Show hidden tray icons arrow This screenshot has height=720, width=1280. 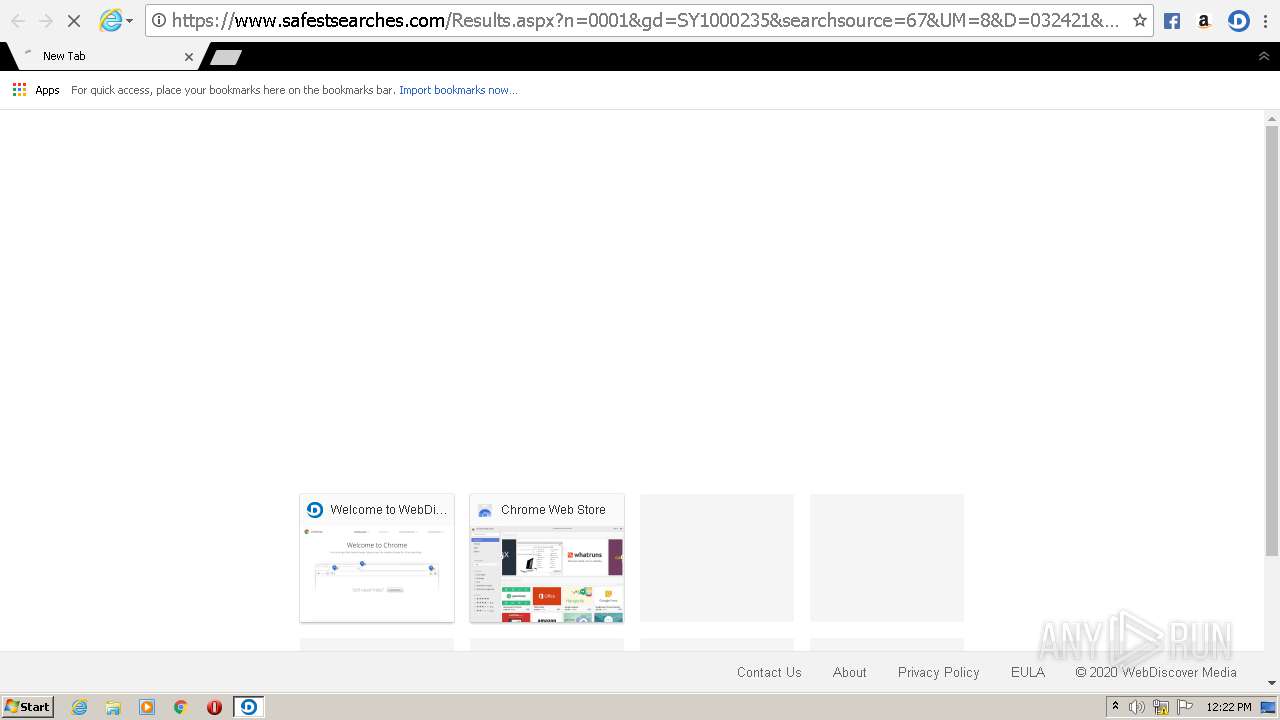click(1115, 707)
